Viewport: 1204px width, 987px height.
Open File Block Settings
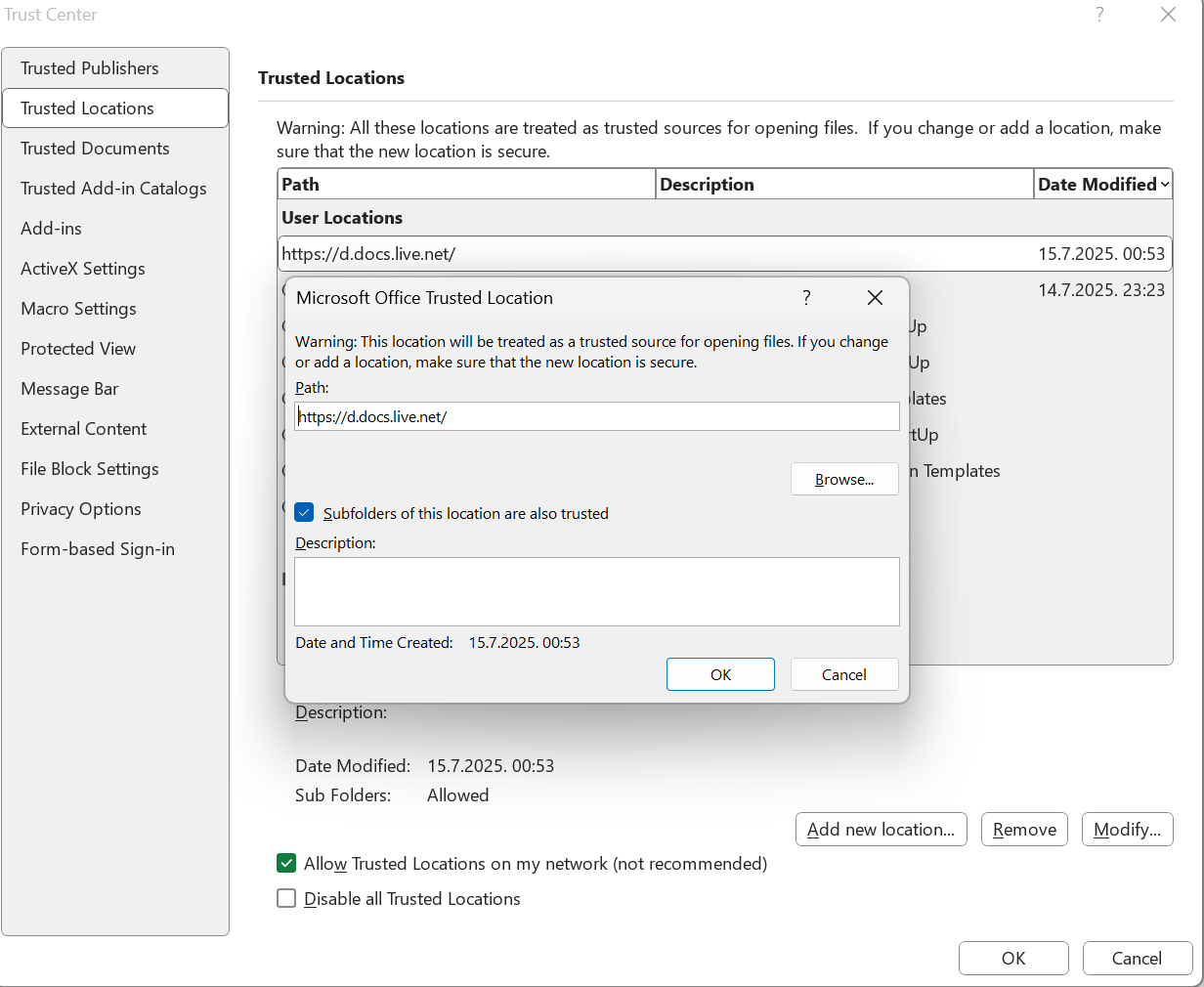pyautogui.click(x=89, y=468)
